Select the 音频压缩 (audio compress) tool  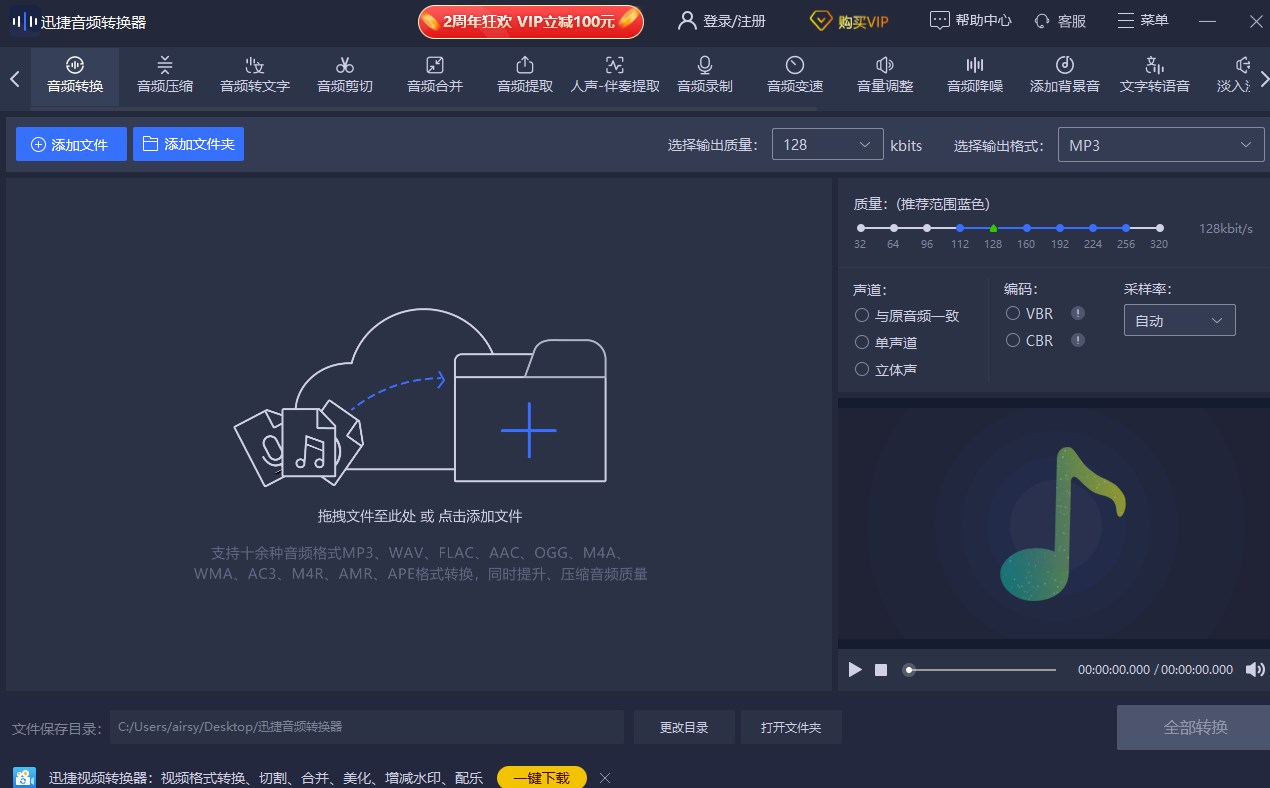(x=164, y=75)
